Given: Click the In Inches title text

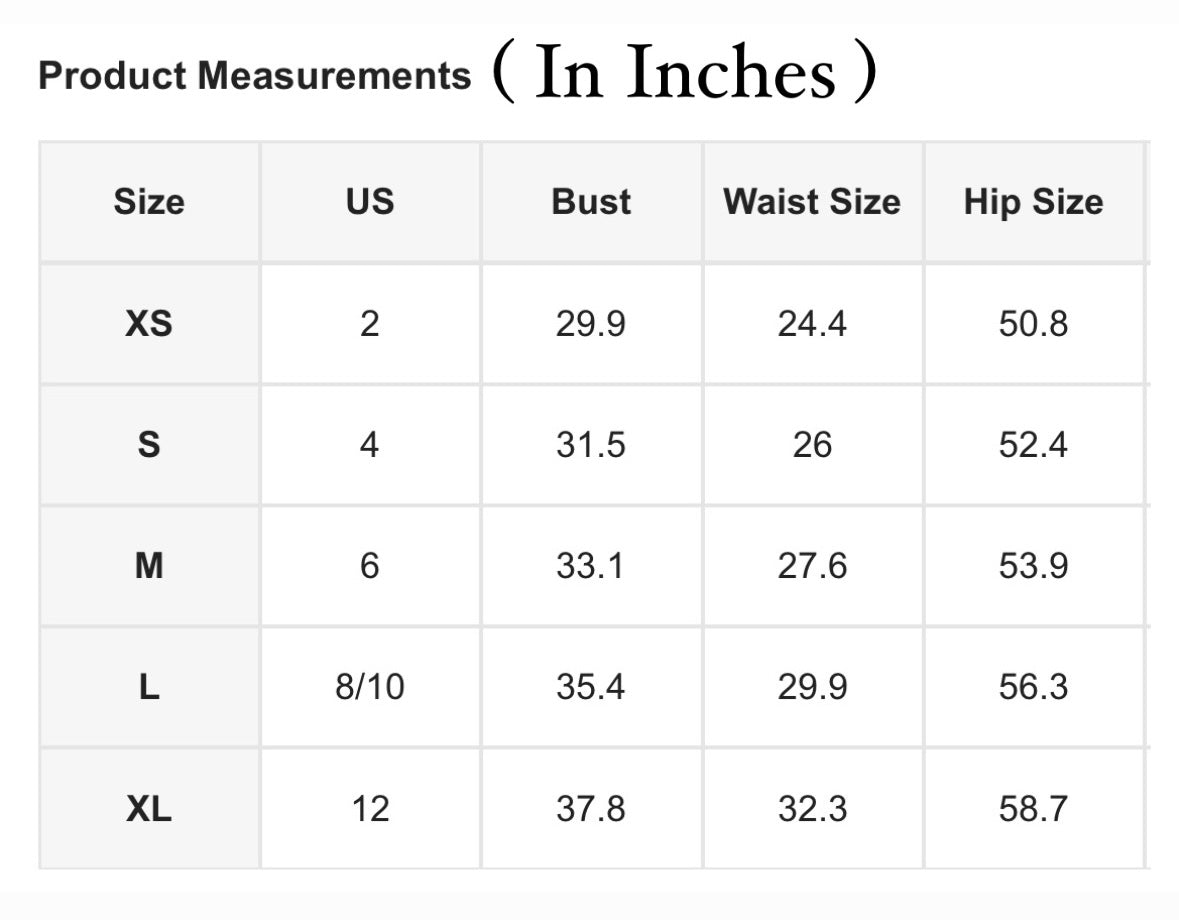Looking at the screenshot, I should [685, 74].
